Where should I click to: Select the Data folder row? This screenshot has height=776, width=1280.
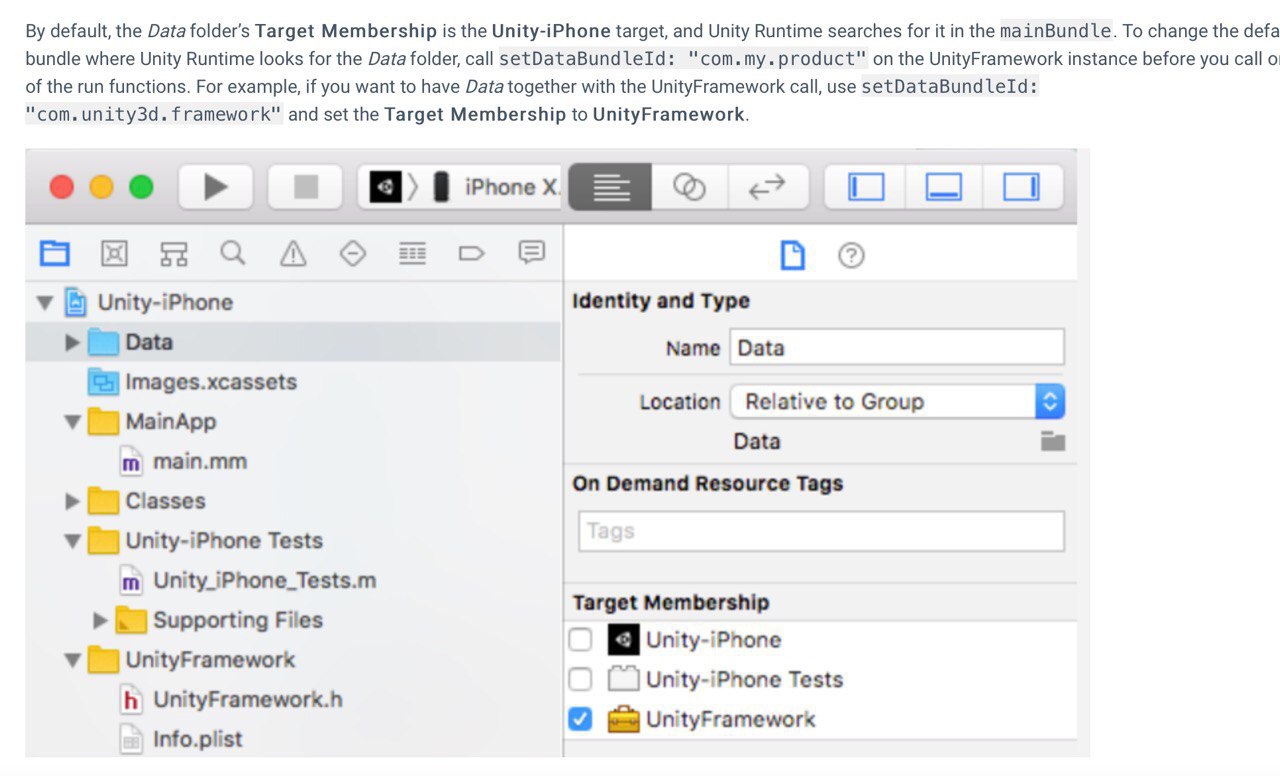pyautogui.click(x=293, y=342)
